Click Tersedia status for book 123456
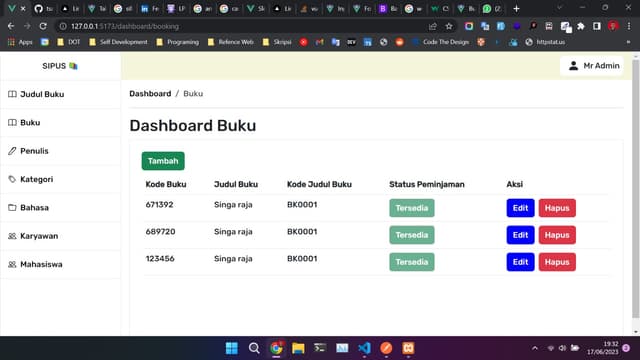 (x=411, y=262)
